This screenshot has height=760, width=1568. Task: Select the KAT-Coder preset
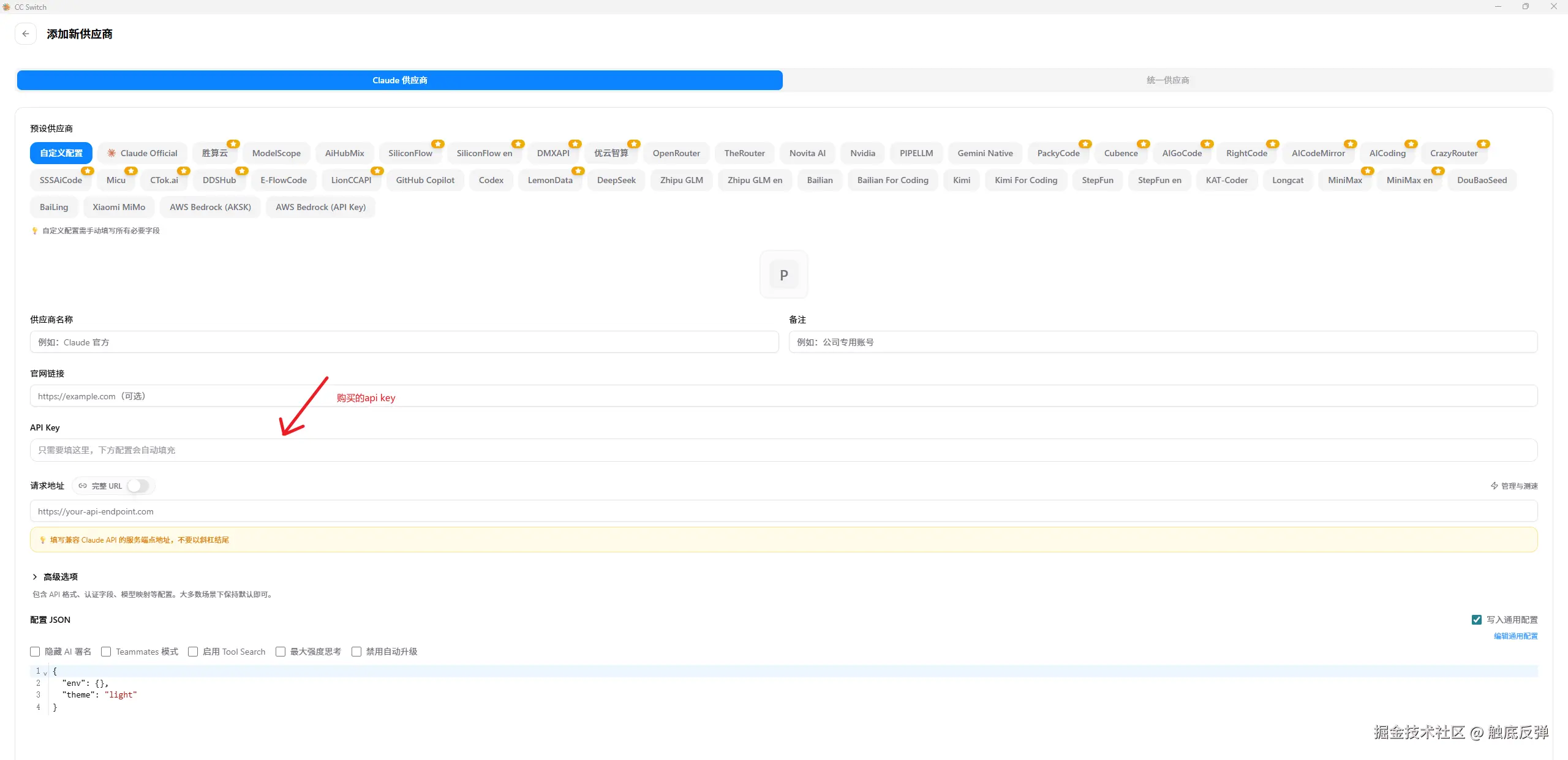[1226, 180]
